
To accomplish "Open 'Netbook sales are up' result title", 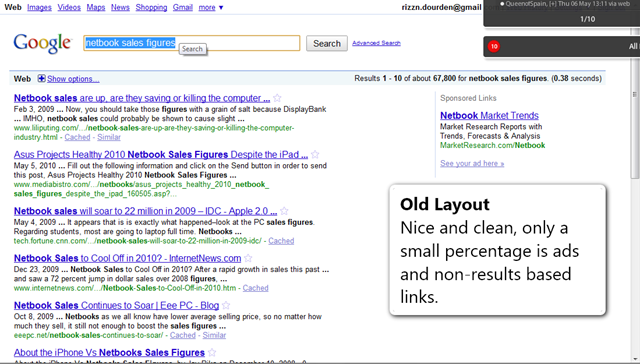I will pyautogui.click(x=142, y=98).
